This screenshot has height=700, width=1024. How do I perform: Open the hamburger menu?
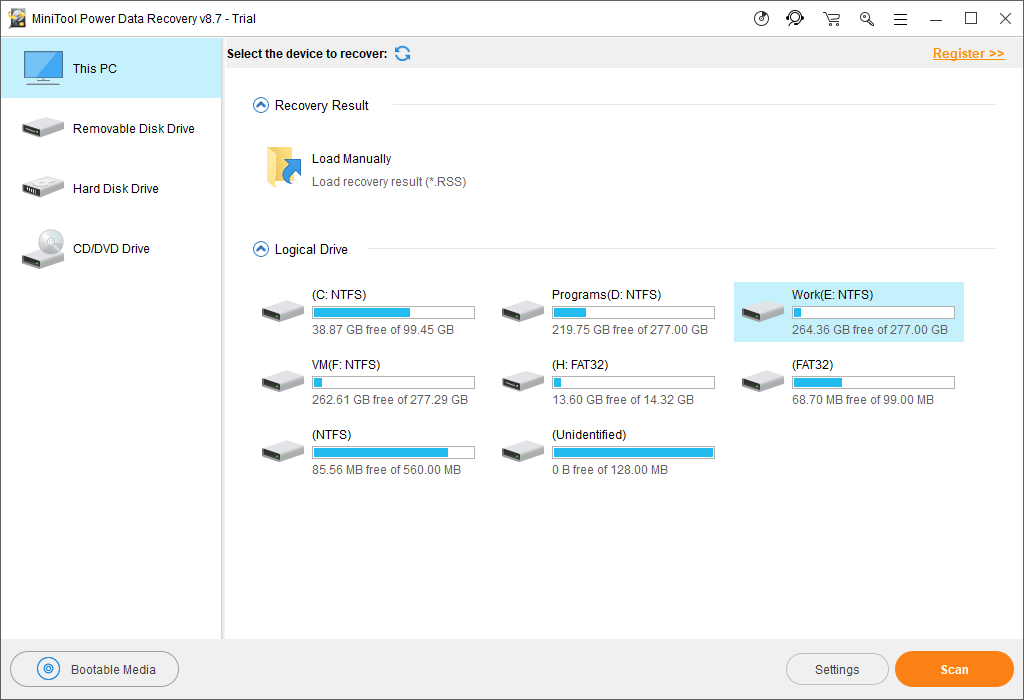[901, 18]
